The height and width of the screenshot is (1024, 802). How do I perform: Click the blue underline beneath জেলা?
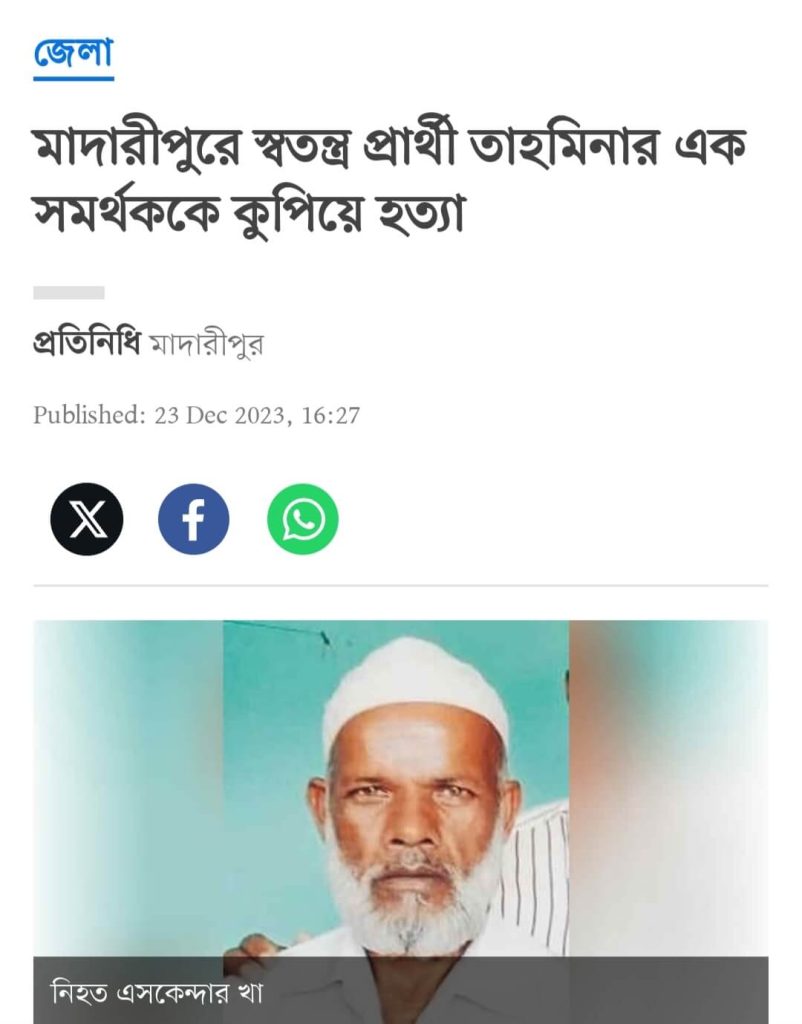coord(73,79)
